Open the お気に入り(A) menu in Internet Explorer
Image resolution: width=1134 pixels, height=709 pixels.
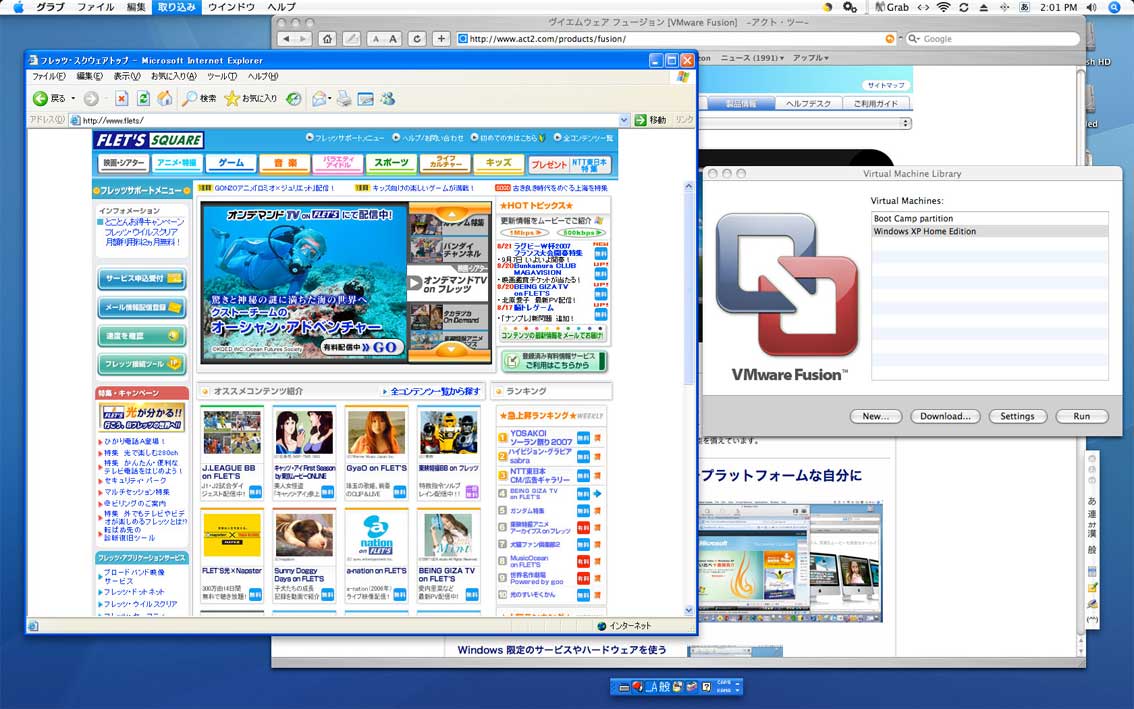click(x=174, y=76)
